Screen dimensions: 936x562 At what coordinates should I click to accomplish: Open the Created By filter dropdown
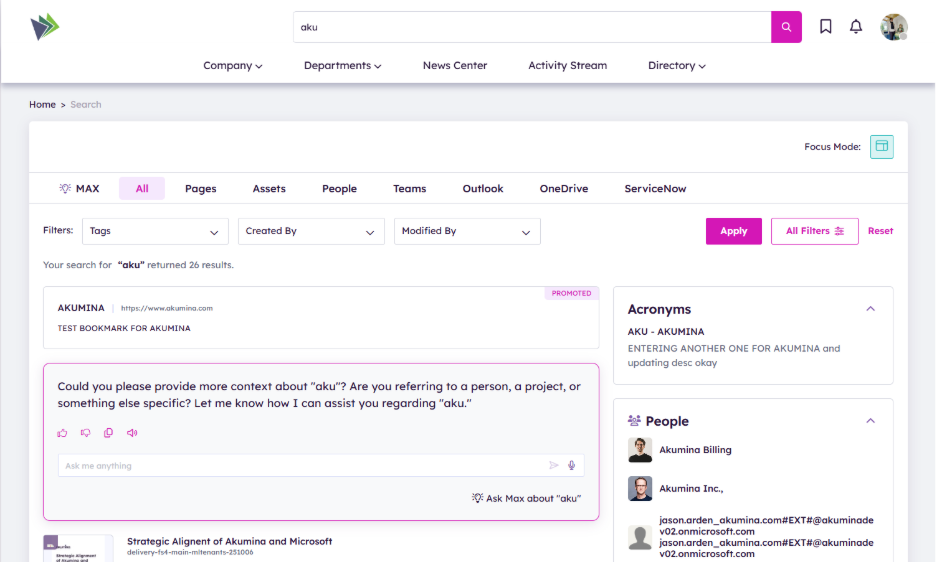(311, 231)
